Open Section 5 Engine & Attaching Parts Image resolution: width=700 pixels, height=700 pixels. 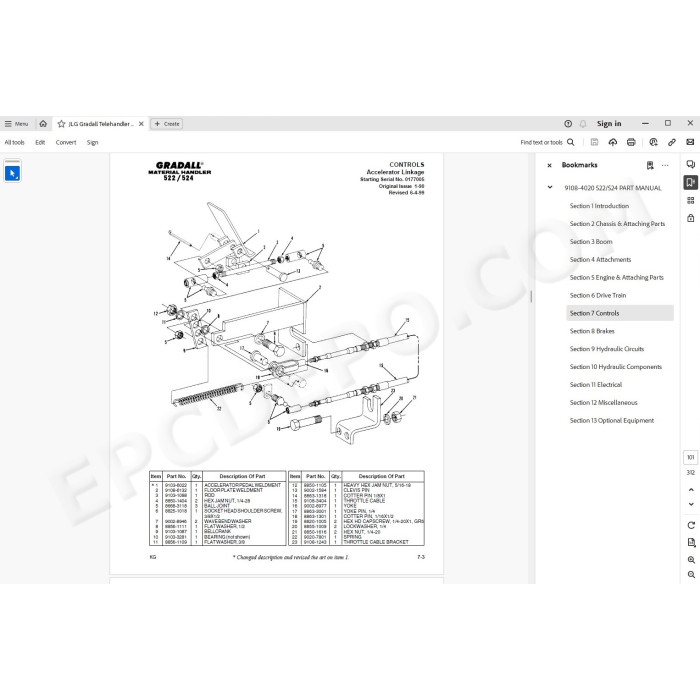point(617,277)
